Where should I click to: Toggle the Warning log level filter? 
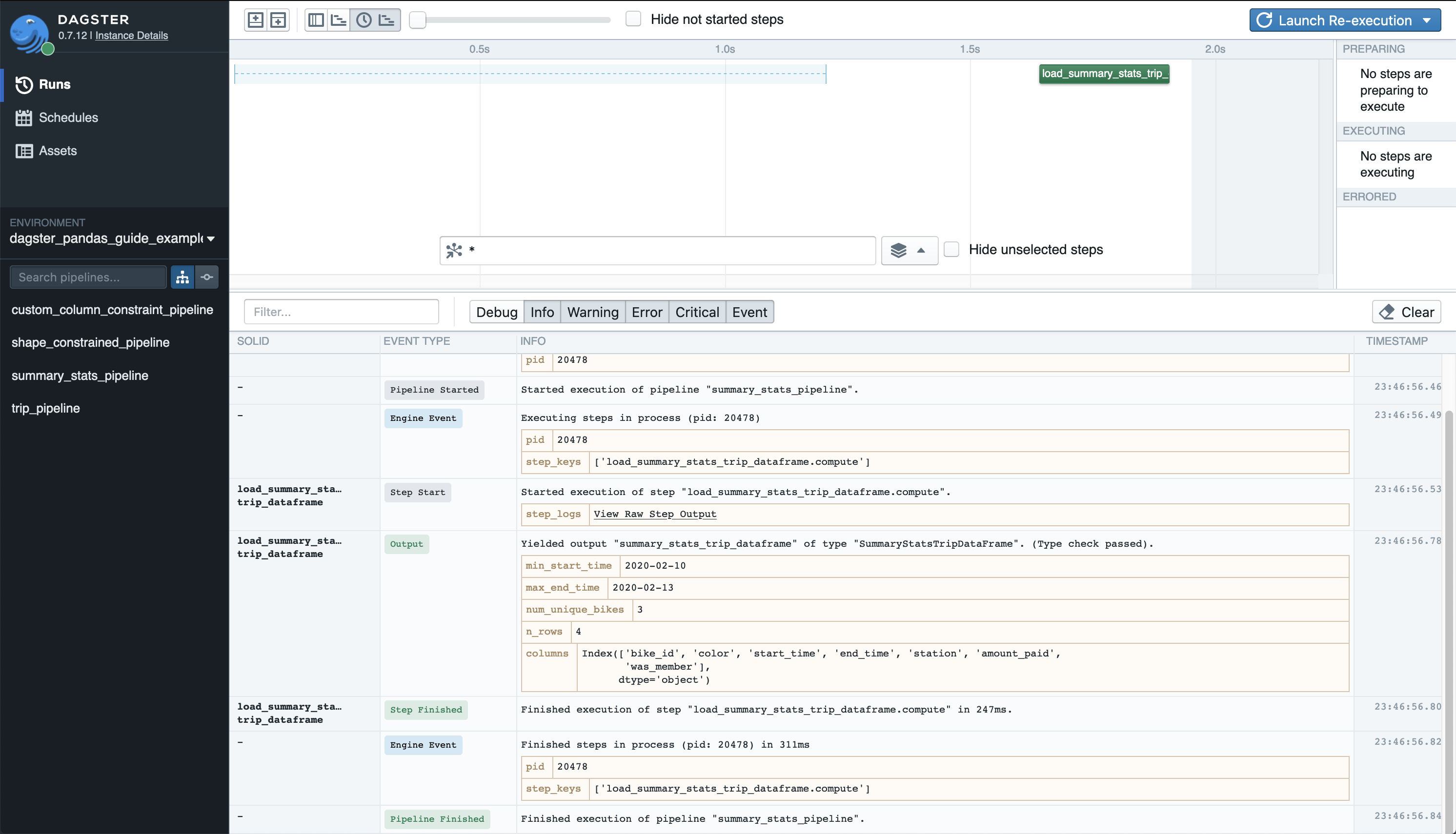click(592, 312)
